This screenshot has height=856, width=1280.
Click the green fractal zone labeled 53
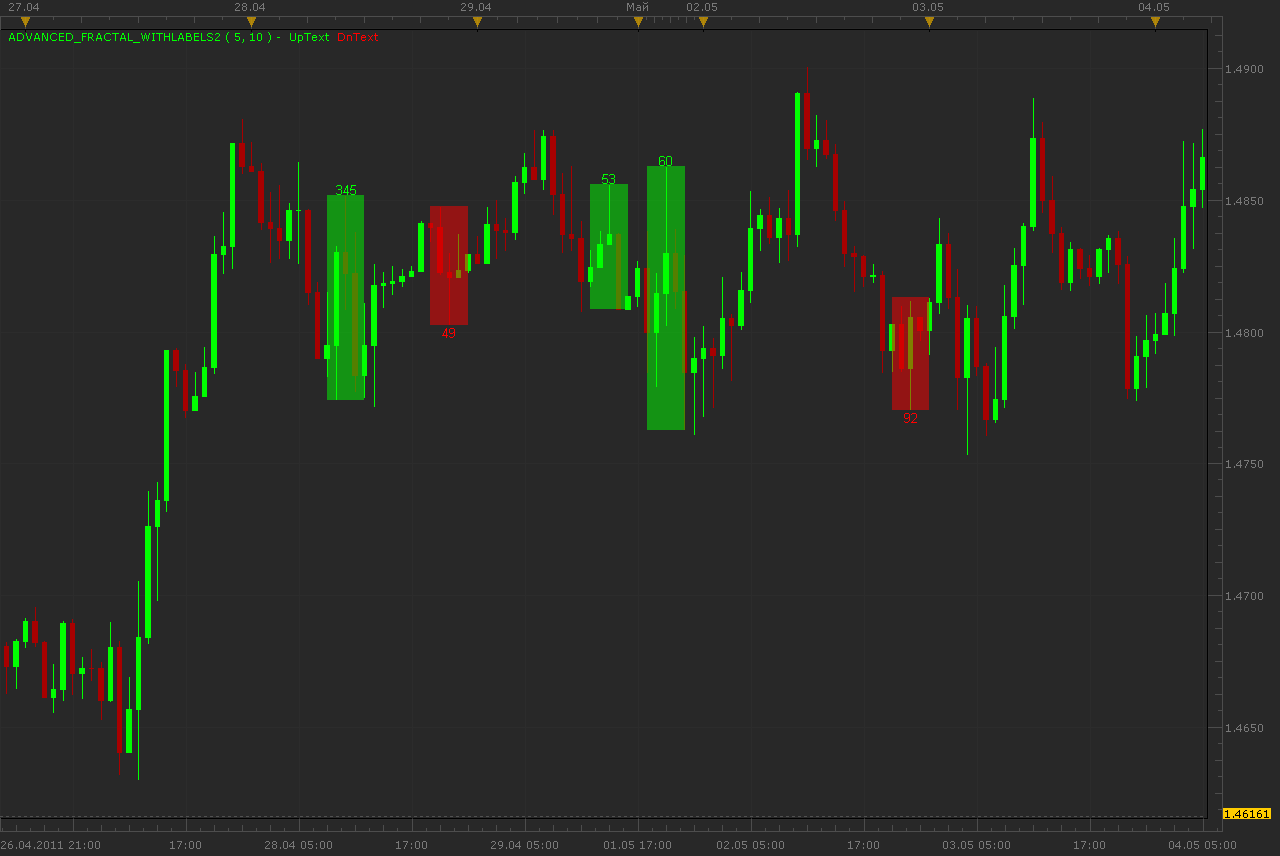609,246
